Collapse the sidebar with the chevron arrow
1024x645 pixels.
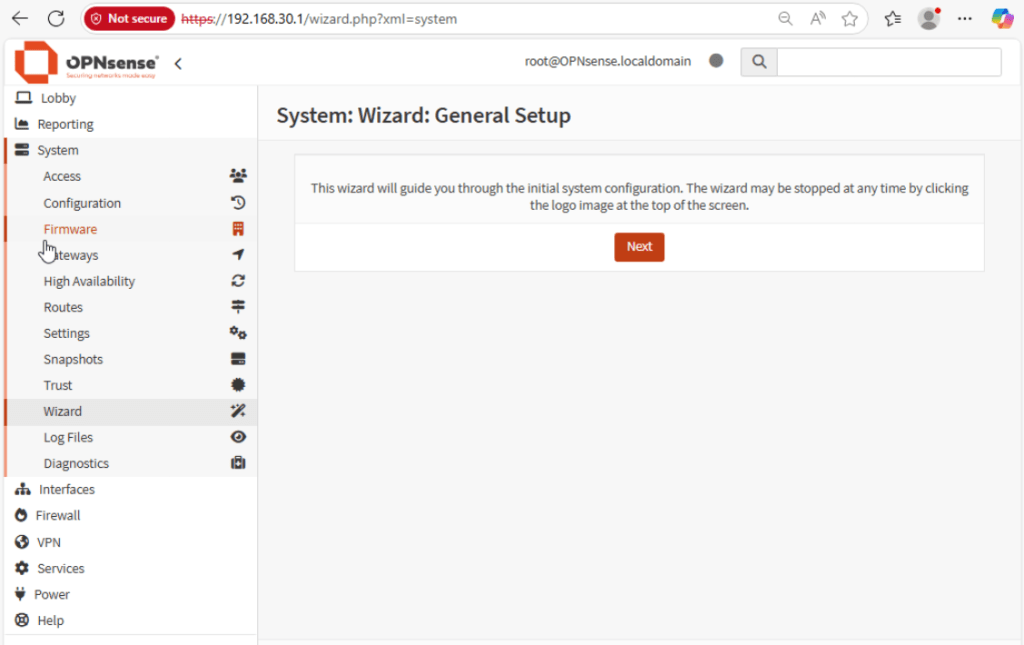[x=178, y=63]
